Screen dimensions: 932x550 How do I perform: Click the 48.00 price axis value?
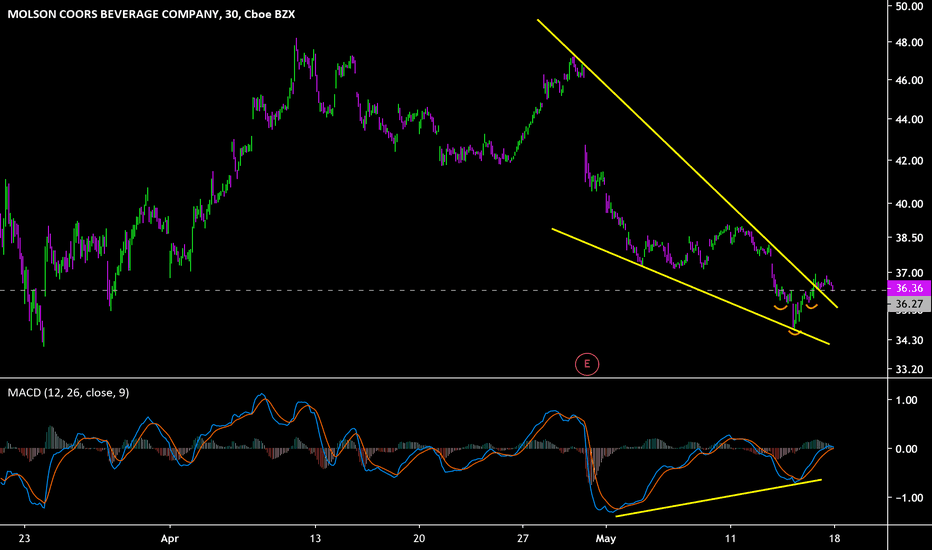(x=909, y=43)
